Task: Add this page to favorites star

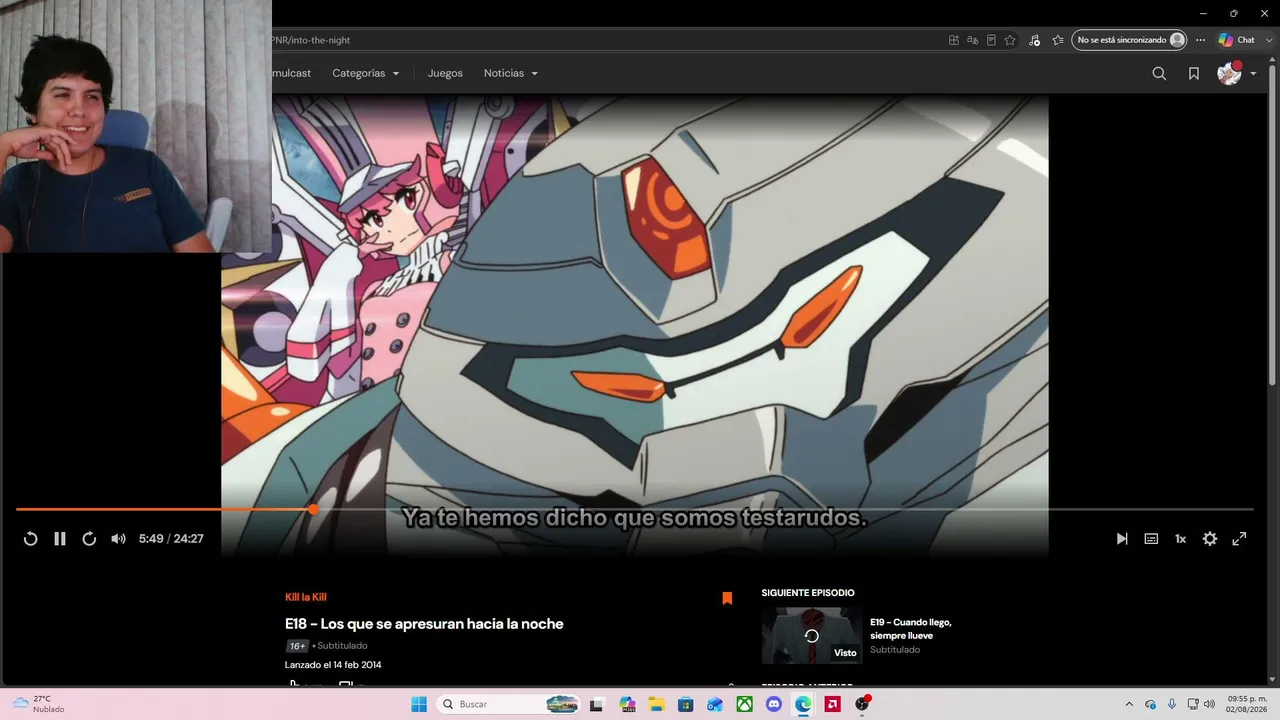Action: (1010, 40)
